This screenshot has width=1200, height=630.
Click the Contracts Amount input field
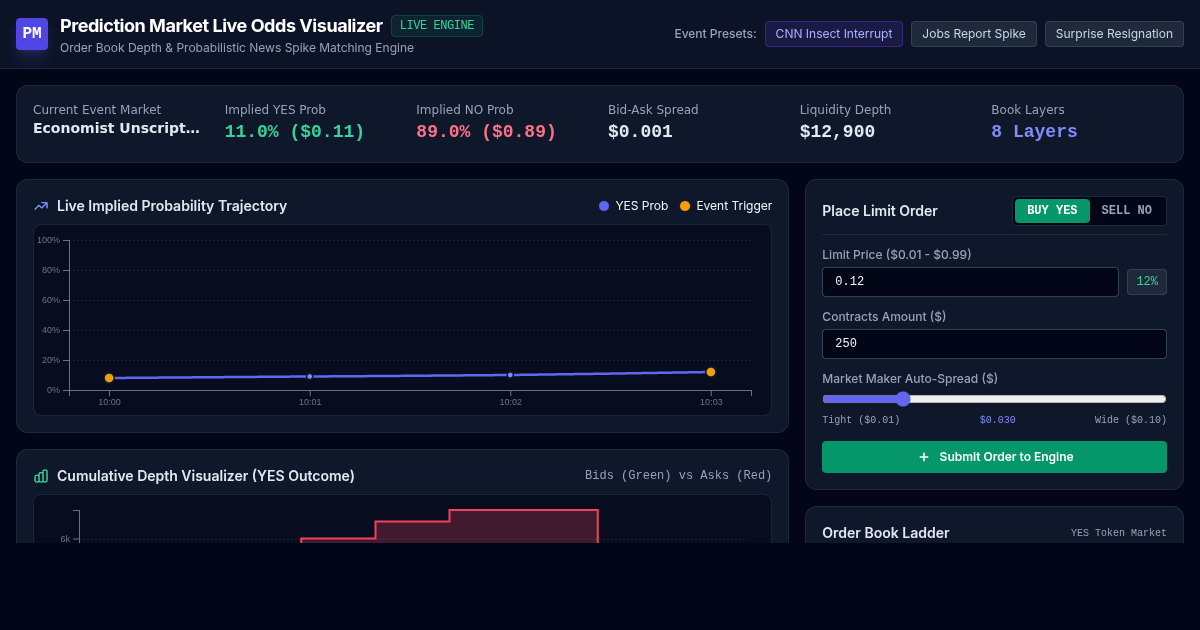[x=994, y=344]
